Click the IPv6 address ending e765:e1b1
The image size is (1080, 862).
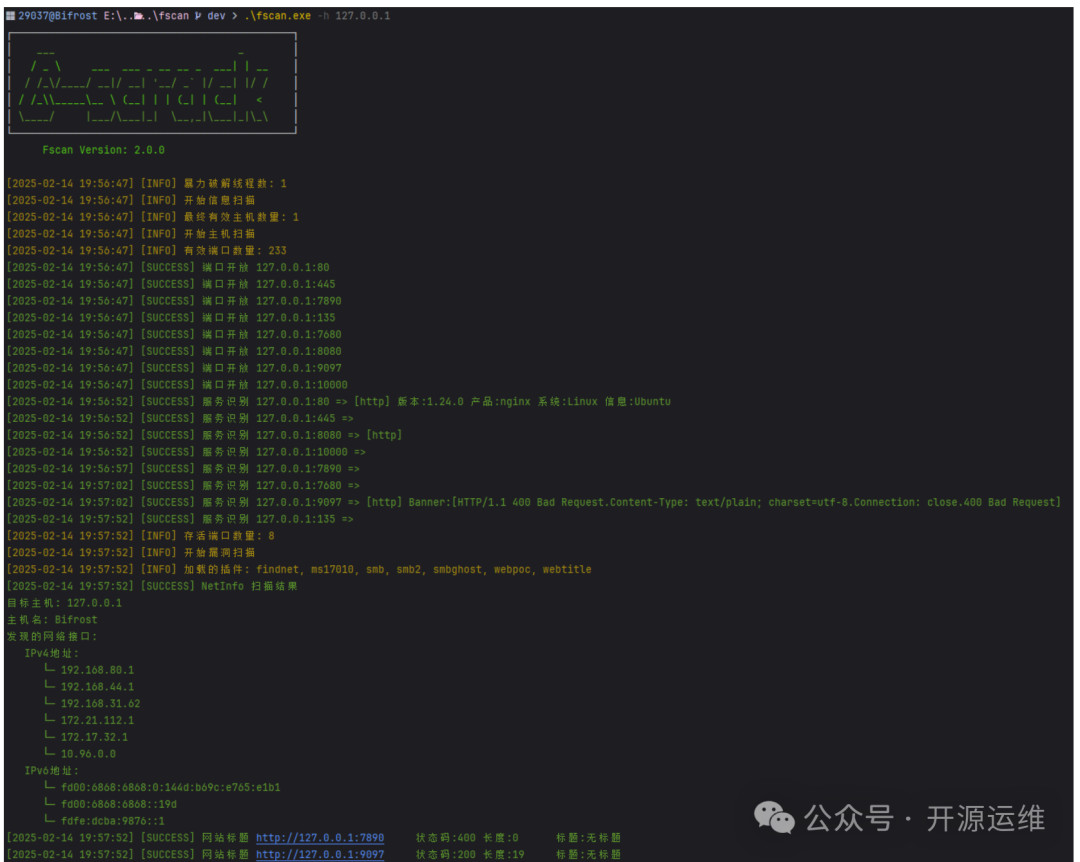coord(171,788)
